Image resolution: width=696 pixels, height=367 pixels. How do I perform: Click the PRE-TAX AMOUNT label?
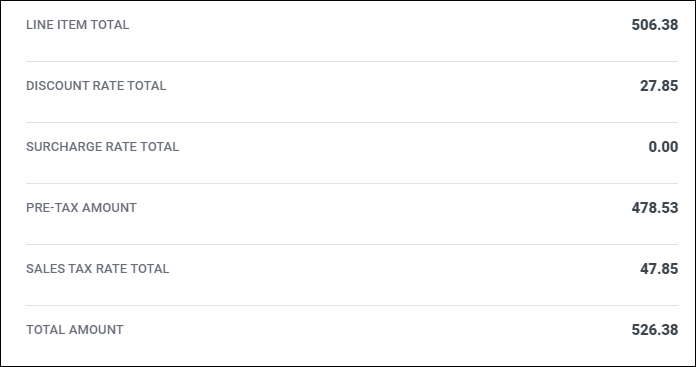tap(81, 208)
